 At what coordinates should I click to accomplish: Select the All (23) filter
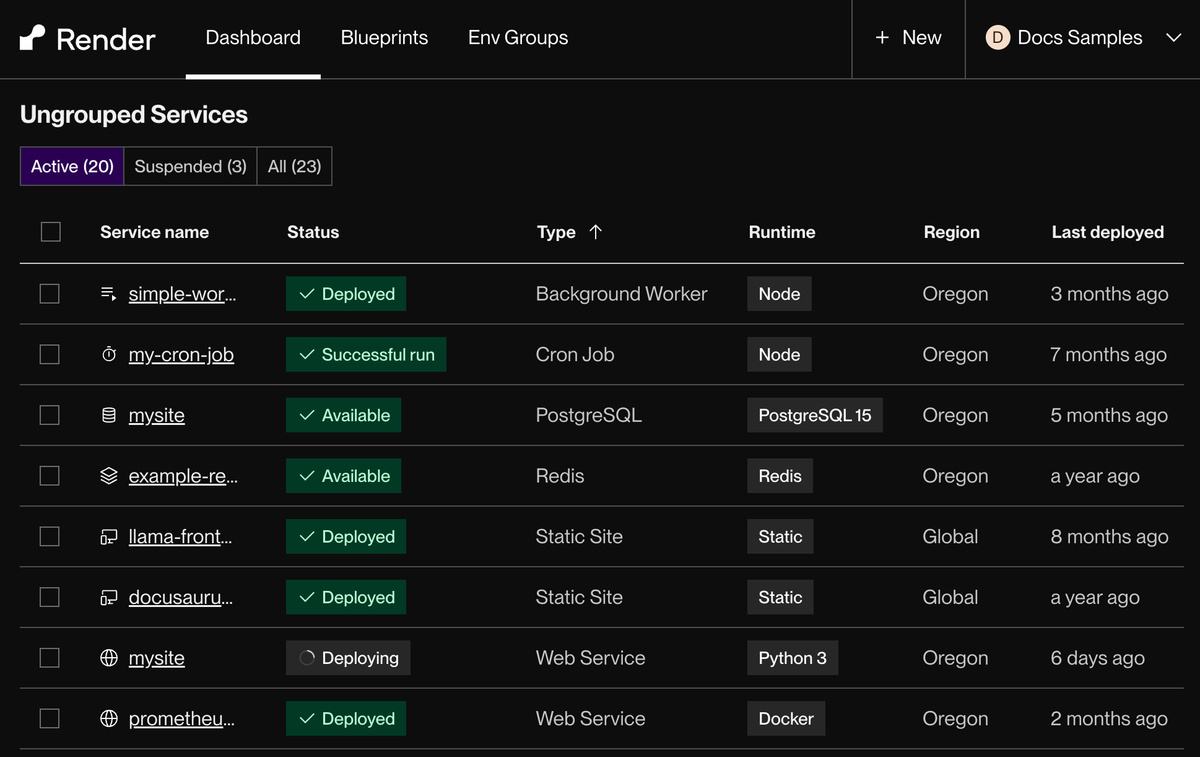[294, 167]
